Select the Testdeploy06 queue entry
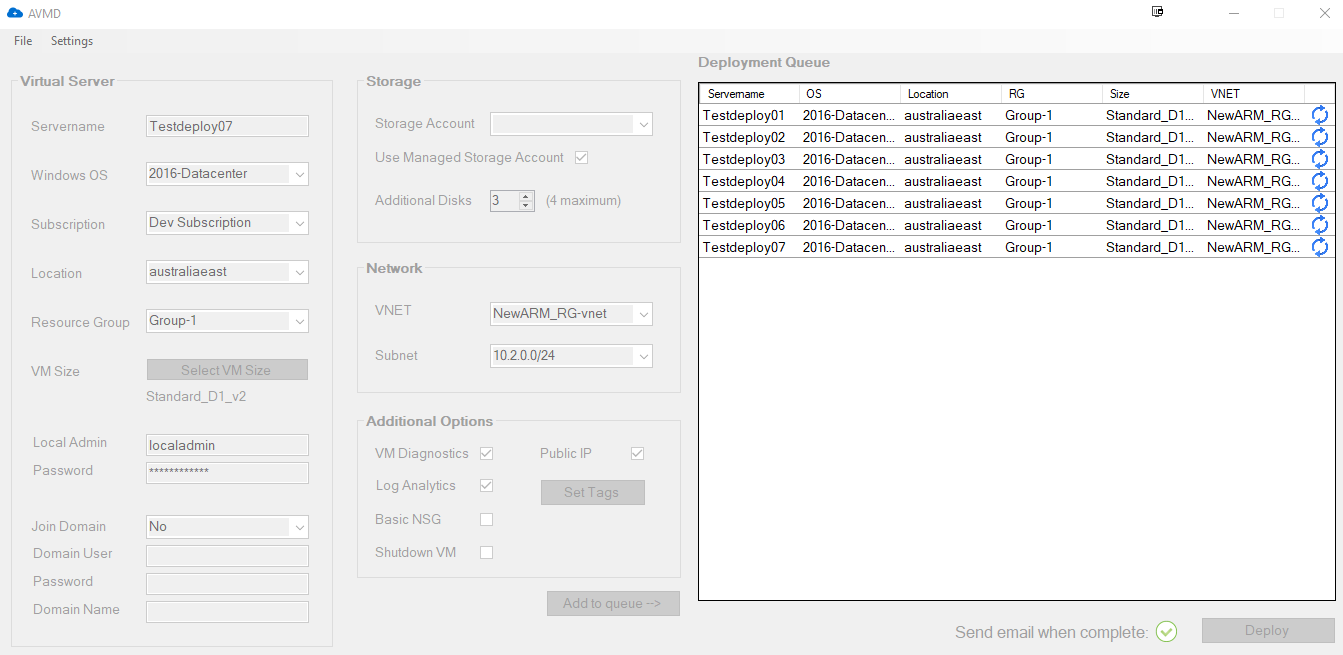The image size is (1343, 655). (x=1017, y=225)
